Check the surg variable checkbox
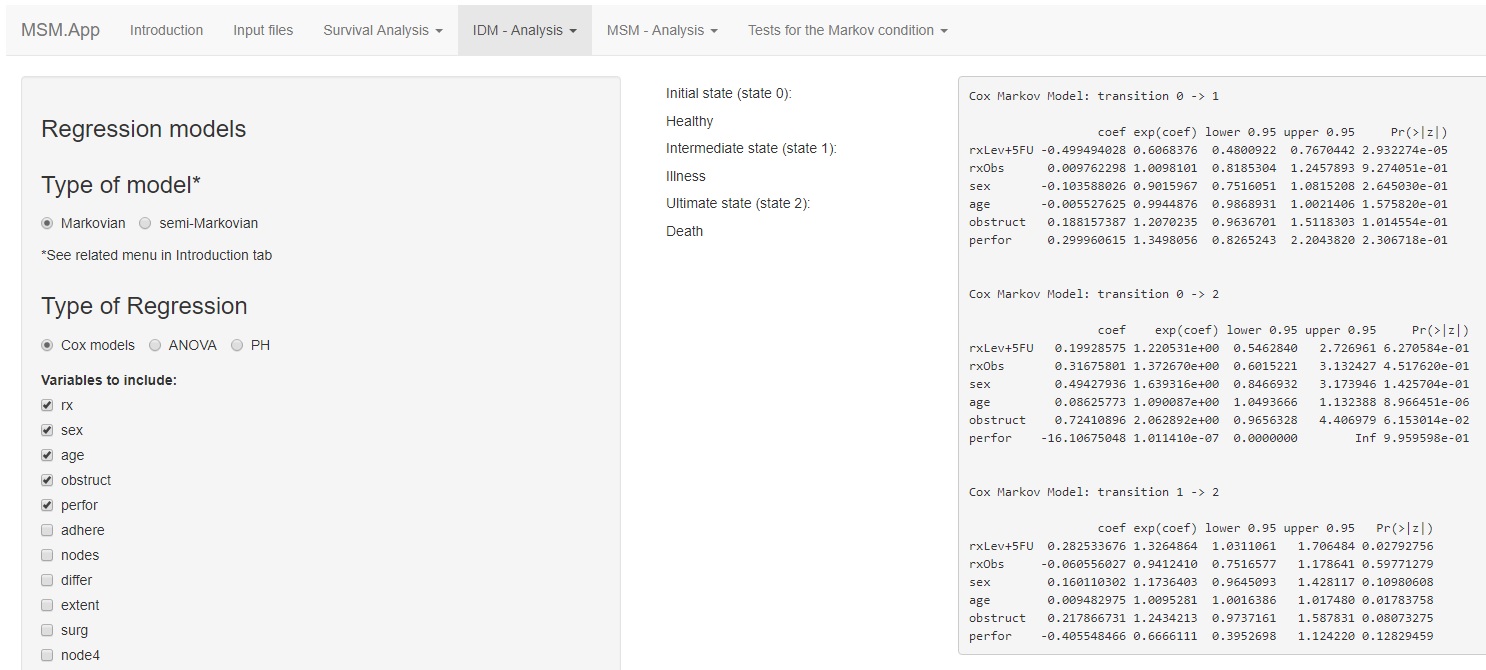This screenshot has width=1486, height=670. click(x=47, y=630)
